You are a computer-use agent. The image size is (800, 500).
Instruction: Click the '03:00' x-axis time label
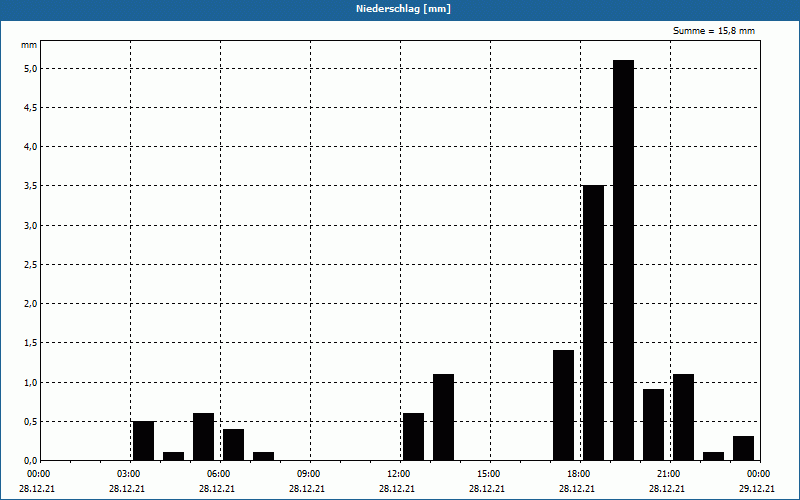[x=129, y=474]
